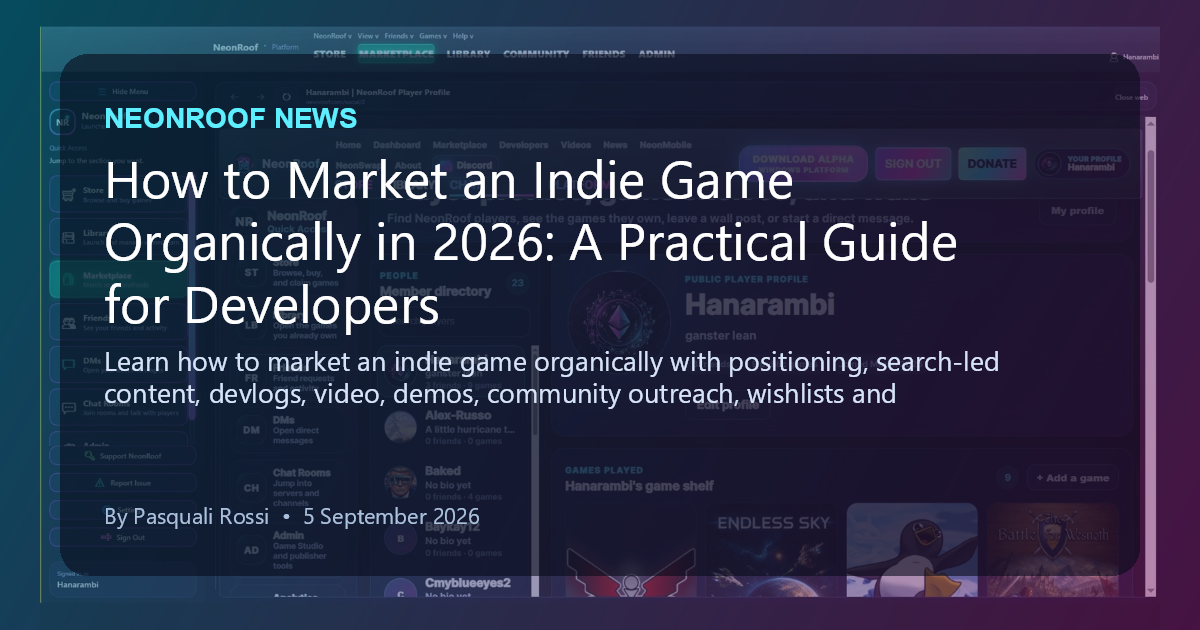Open the Battle for Wesnoth thumbnail
Image resolution: width=1200 pixels, height=630 pixels.
click(x=1052, y=552)
